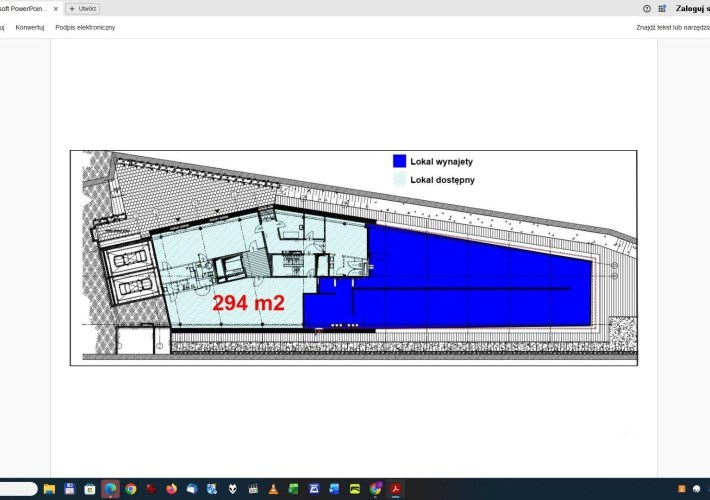The width and height of the screenshot is (710, 500).
Task: Open the apps grid icon
Action: point(662,8)
